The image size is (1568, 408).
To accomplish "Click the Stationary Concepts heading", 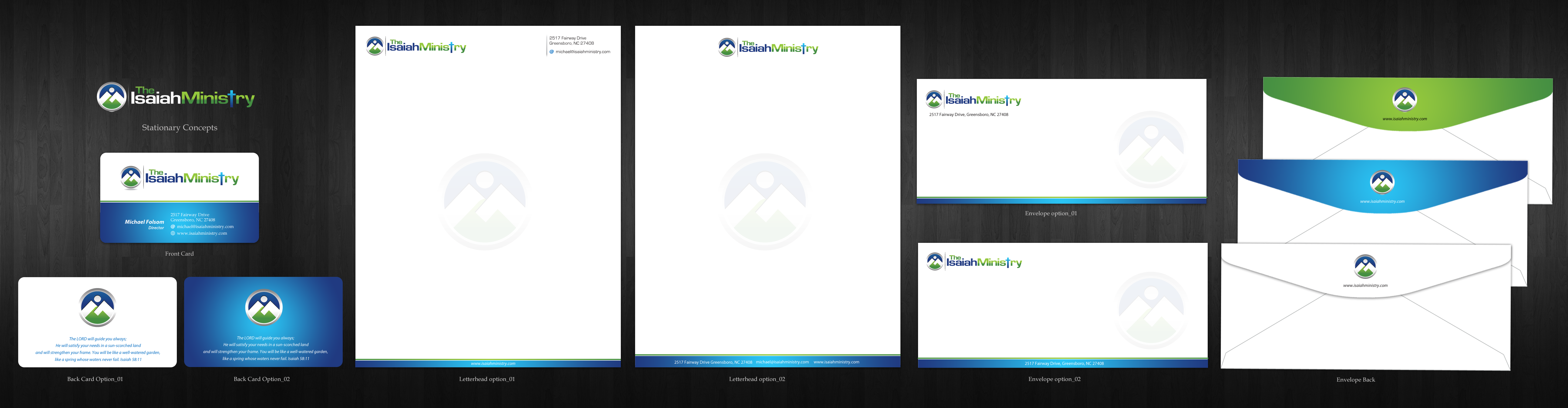I will point(180,127).
